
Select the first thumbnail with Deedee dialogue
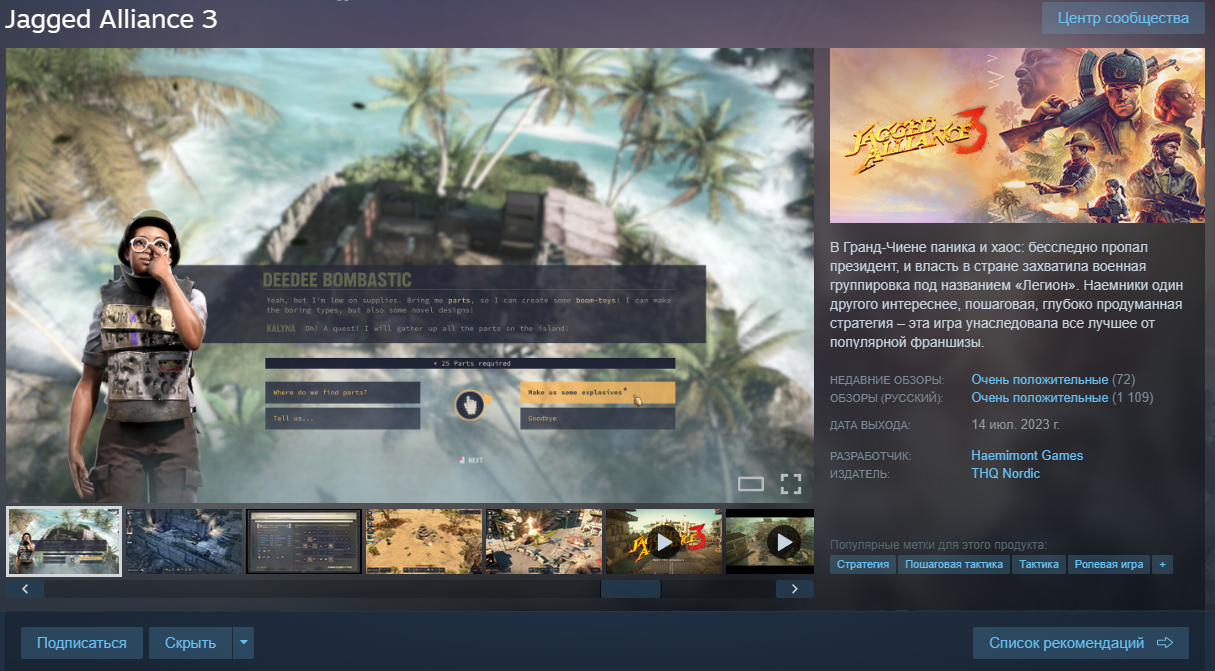click(x=64, y=541)
